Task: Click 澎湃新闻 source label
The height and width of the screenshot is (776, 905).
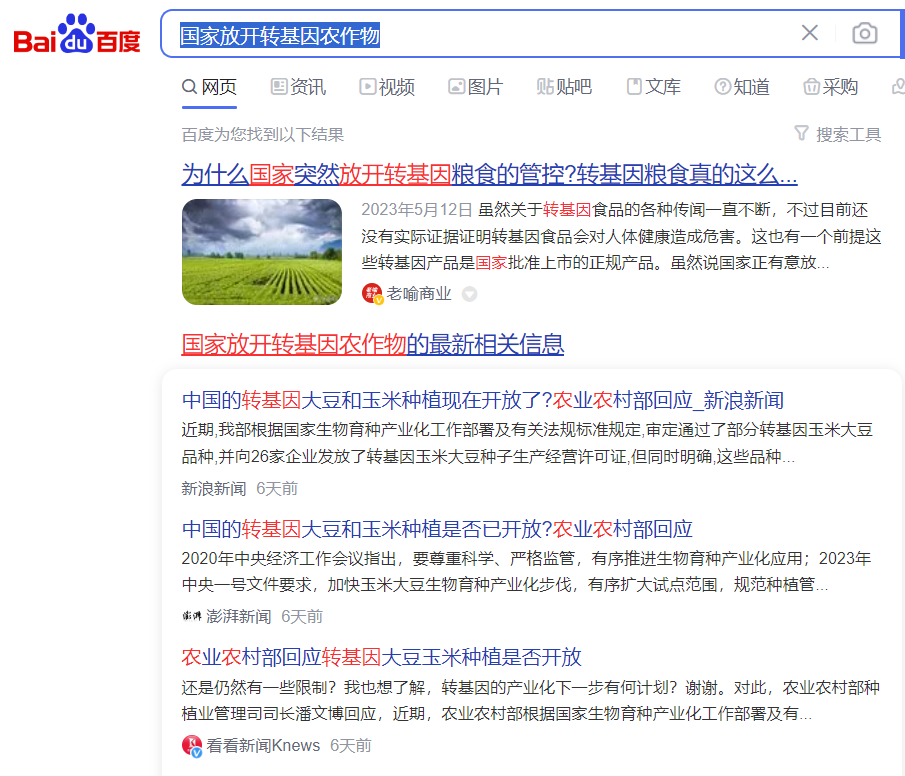Action: (238, 617)
